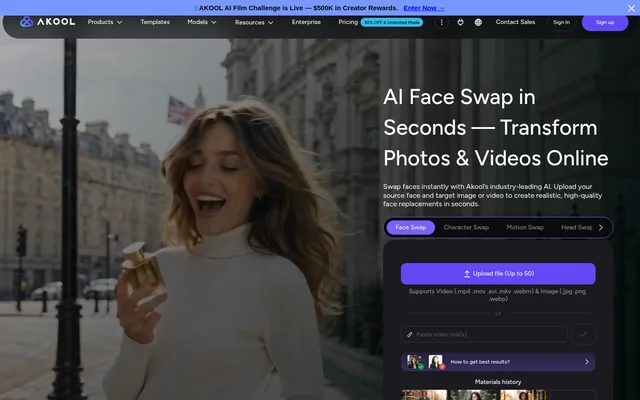Open the three-dots more menu
The height and width of the screenshot is (400, 640).
pyautogui.click(x=441, y=22)
